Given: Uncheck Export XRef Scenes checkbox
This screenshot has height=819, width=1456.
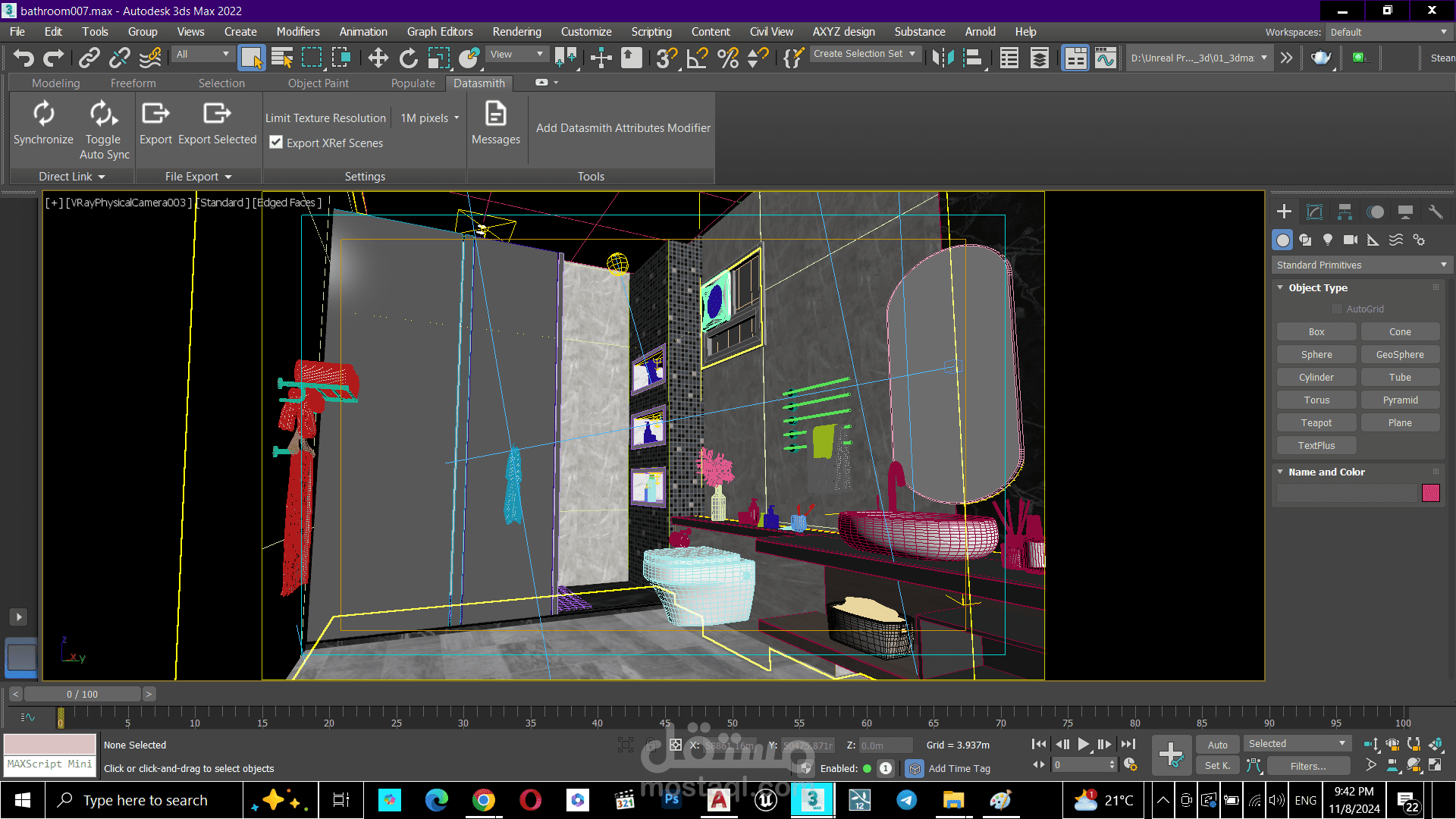Looking at the screenshot, I should point(276,143).
